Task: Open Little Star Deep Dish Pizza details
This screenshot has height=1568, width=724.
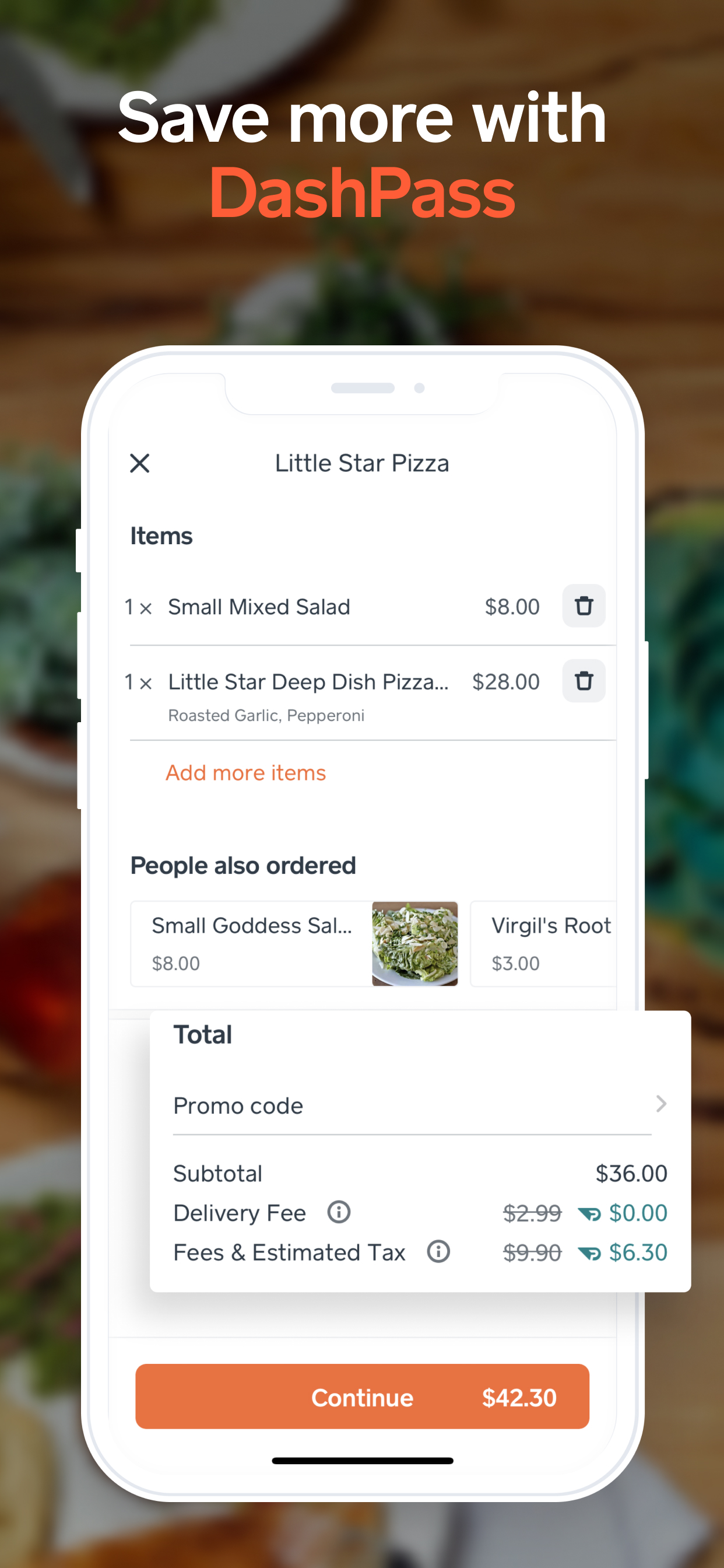Action: point(308,682)
